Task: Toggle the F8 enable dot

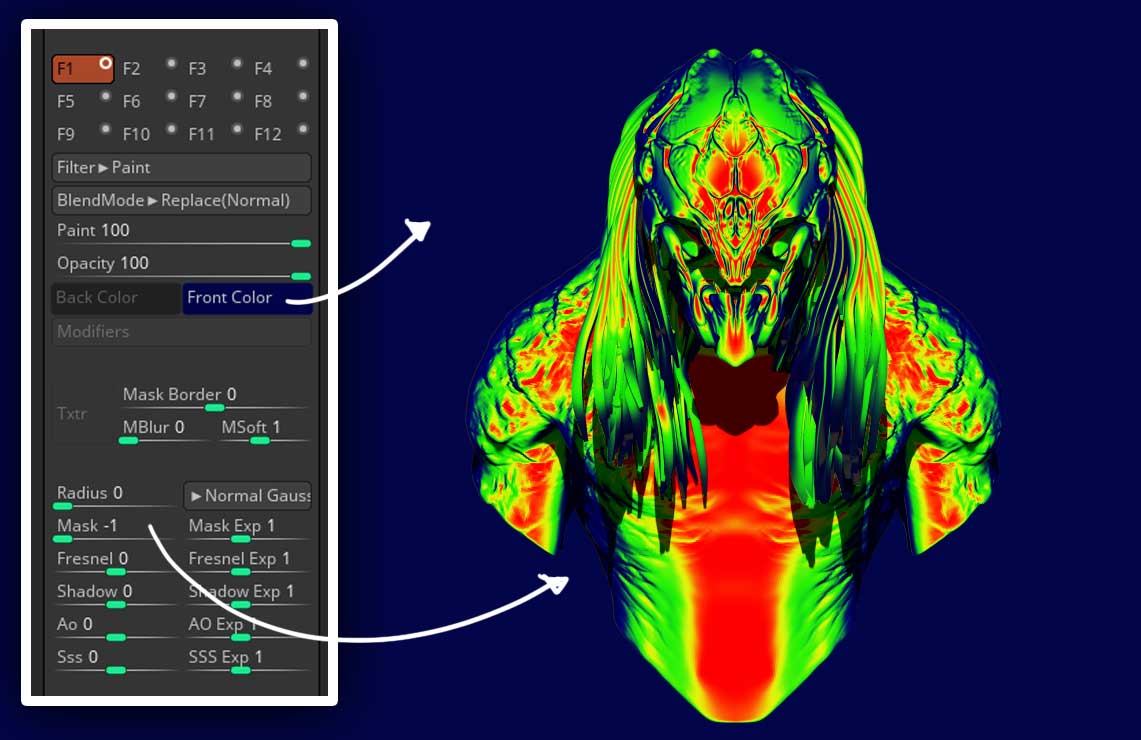Action: (x=303, y=96)
